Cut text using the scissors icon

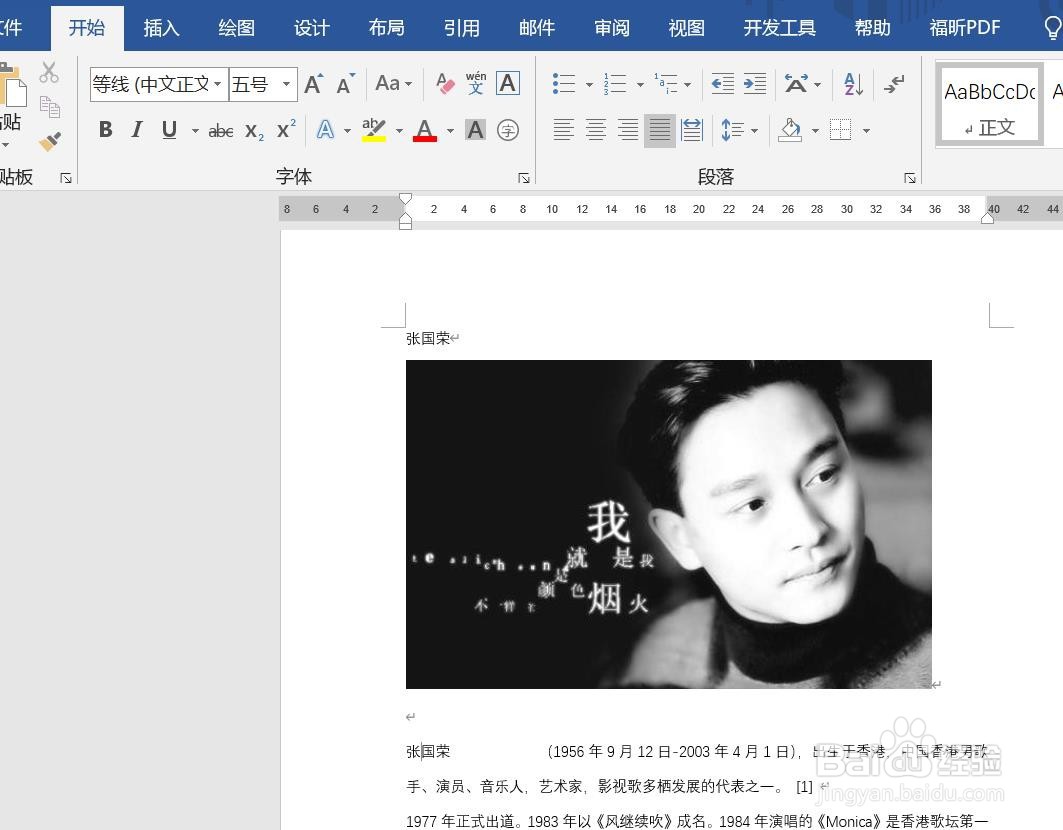47,72
